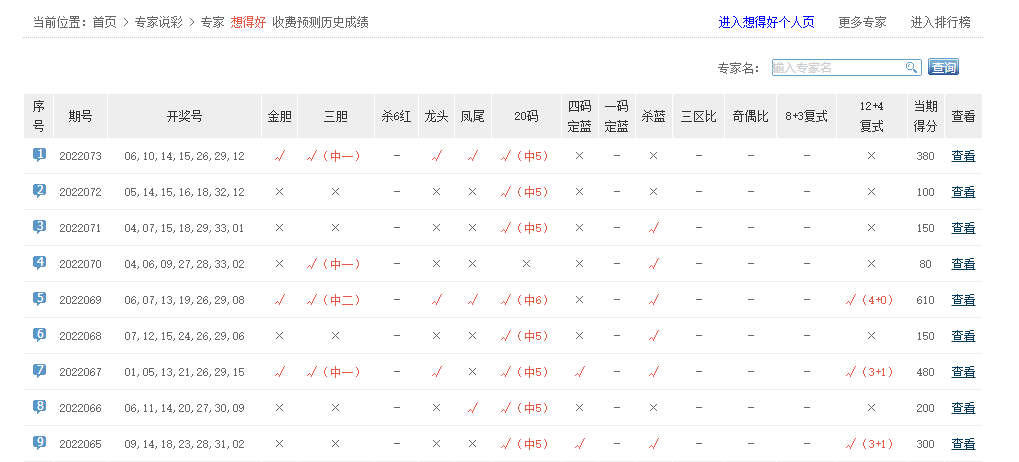
Task: View details for issue 2022069
Action: tap(963, 300)
